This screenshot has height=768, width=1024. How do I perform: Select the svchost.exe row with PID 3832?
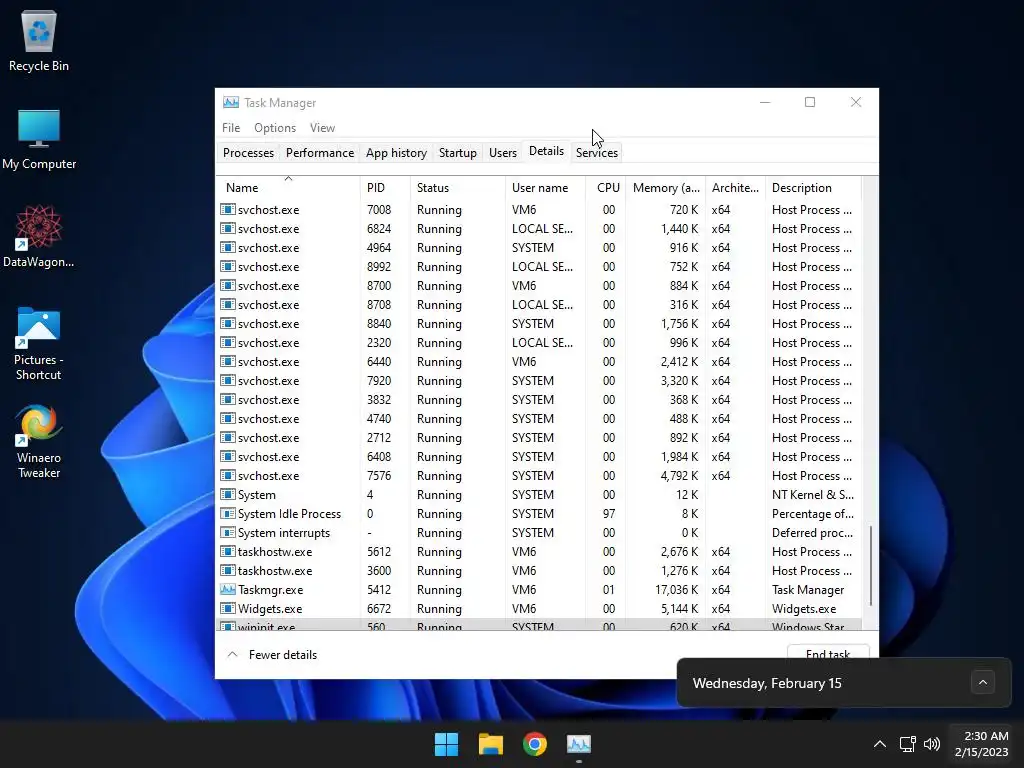[x=539, y=400]
